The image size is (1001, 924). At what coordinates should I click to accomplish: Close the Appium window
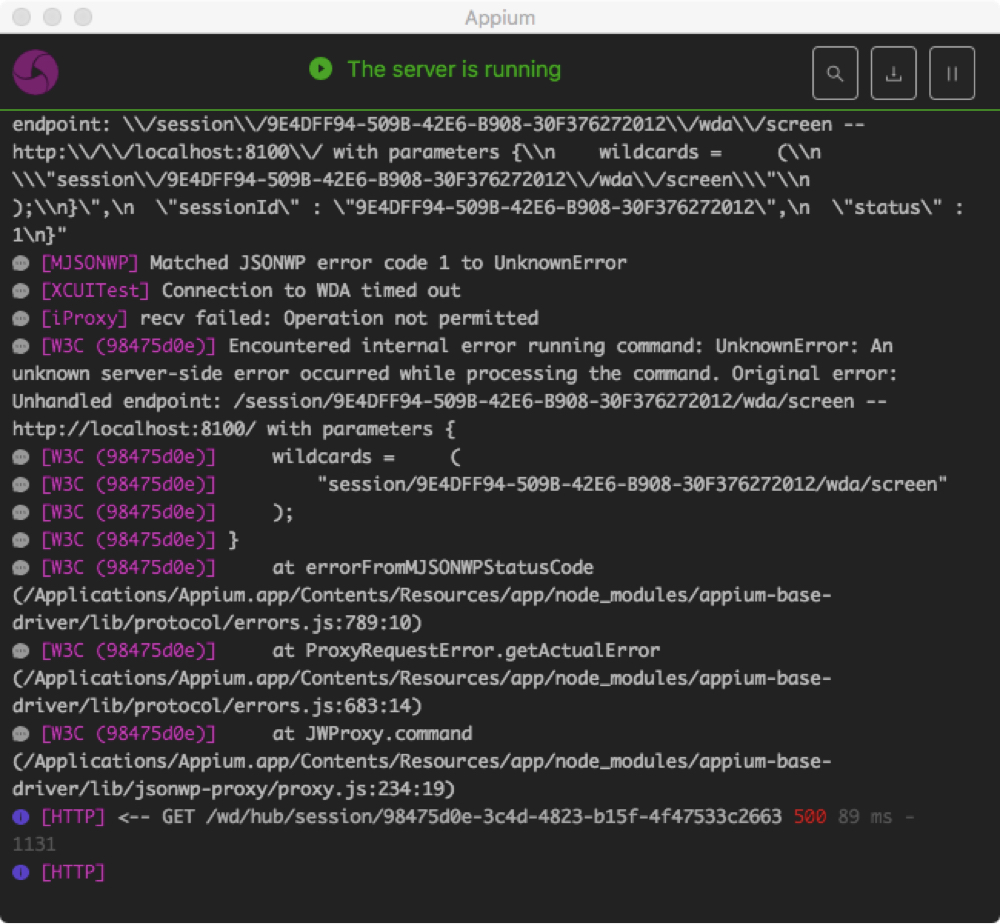tap(20, 17)
